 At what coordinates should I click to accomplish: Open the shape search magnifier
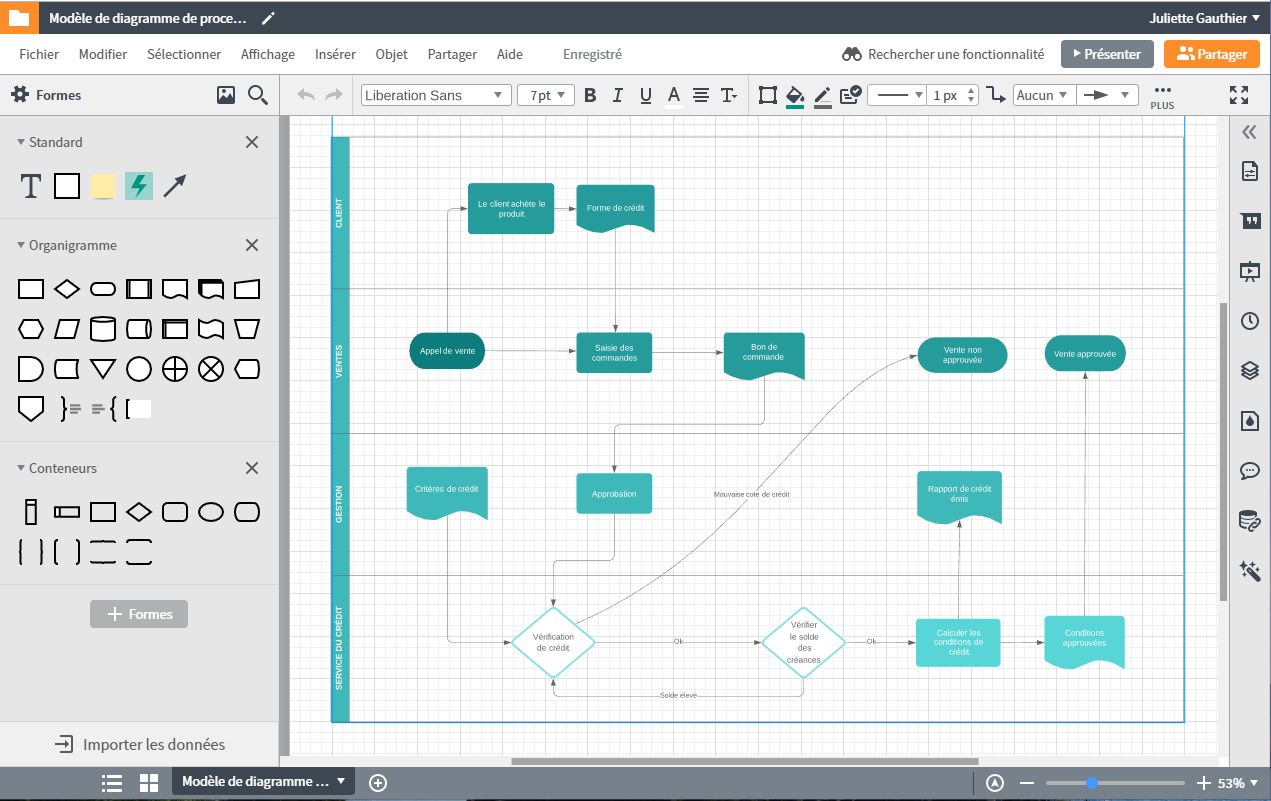[258, 94]
